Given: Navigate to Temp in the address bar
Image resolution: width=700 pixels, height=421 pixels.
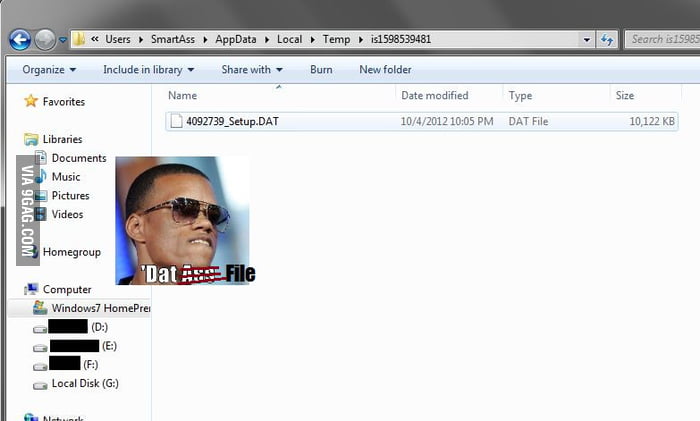Looking at the screenshot, I should [336, 39].
